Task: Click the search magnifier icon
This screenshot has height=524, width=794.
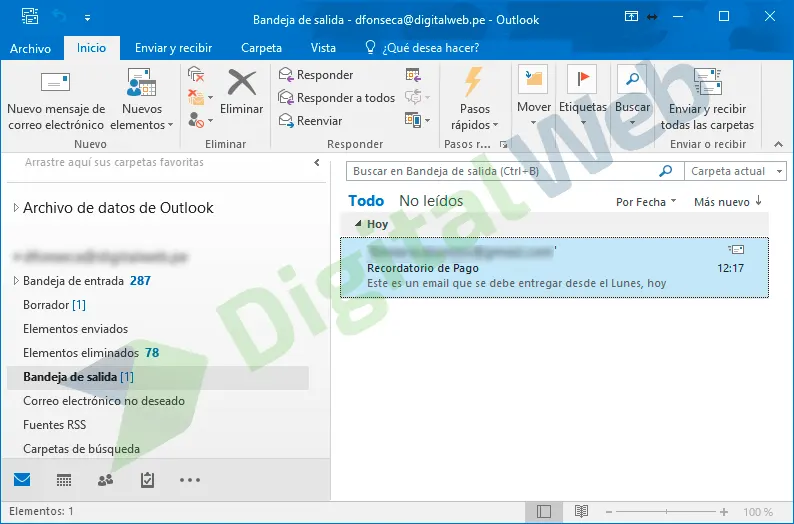Action: (665, 171)
